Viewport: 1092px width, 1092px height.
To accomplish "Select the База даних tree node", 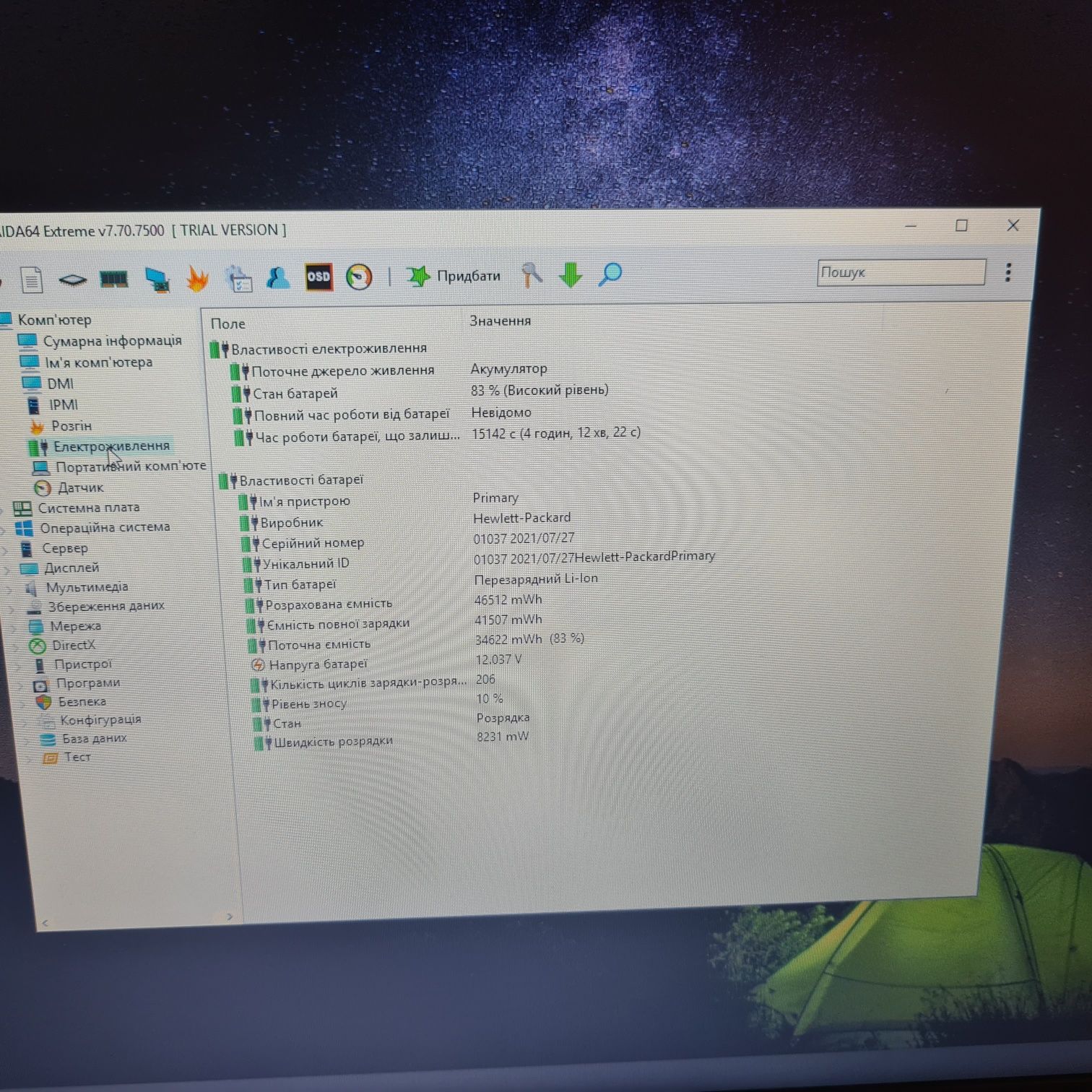I will coord(84,738).
